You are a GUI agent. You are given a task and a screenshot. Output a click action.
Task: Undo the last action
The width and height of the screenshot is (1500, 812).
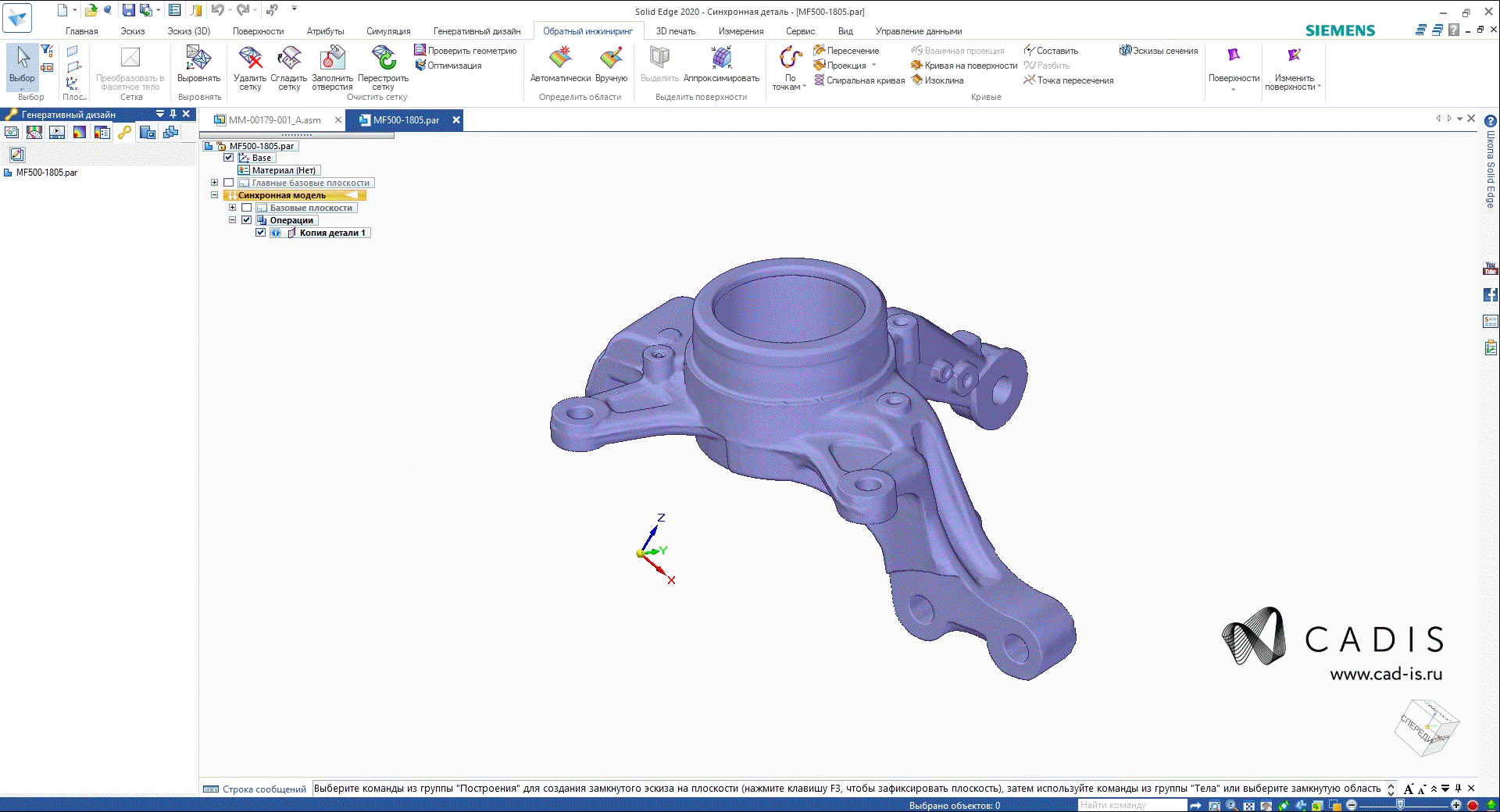click(x=217, y=10)
